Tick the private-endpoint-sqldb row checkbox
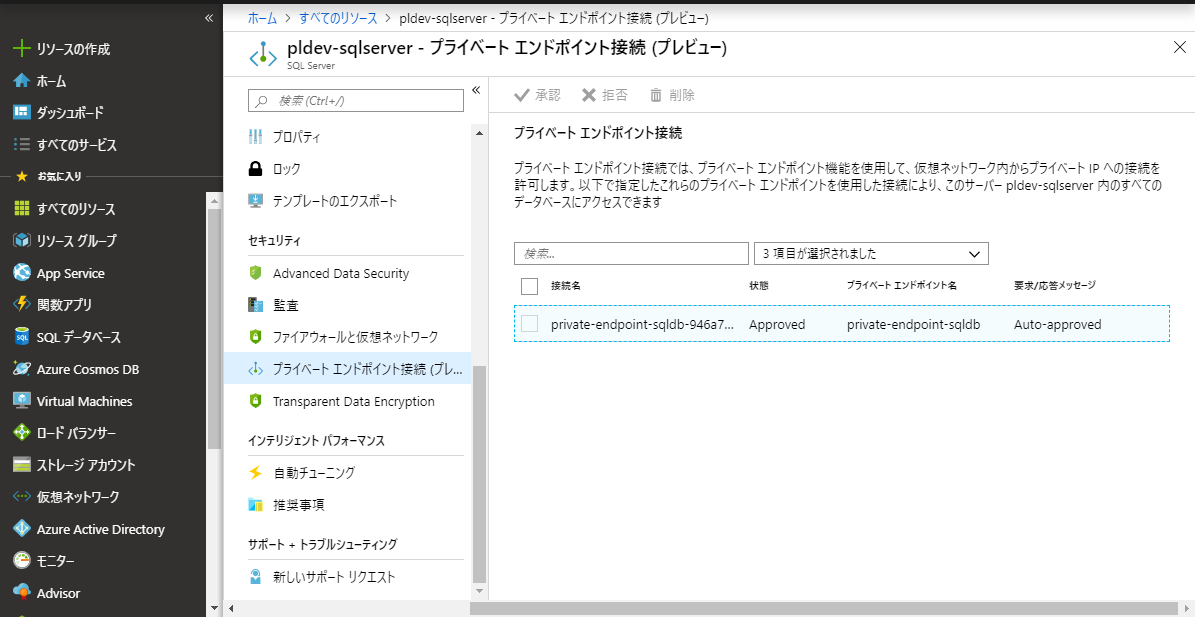The width and height of the screenshot is (1195, 617). tap(530, 324)
